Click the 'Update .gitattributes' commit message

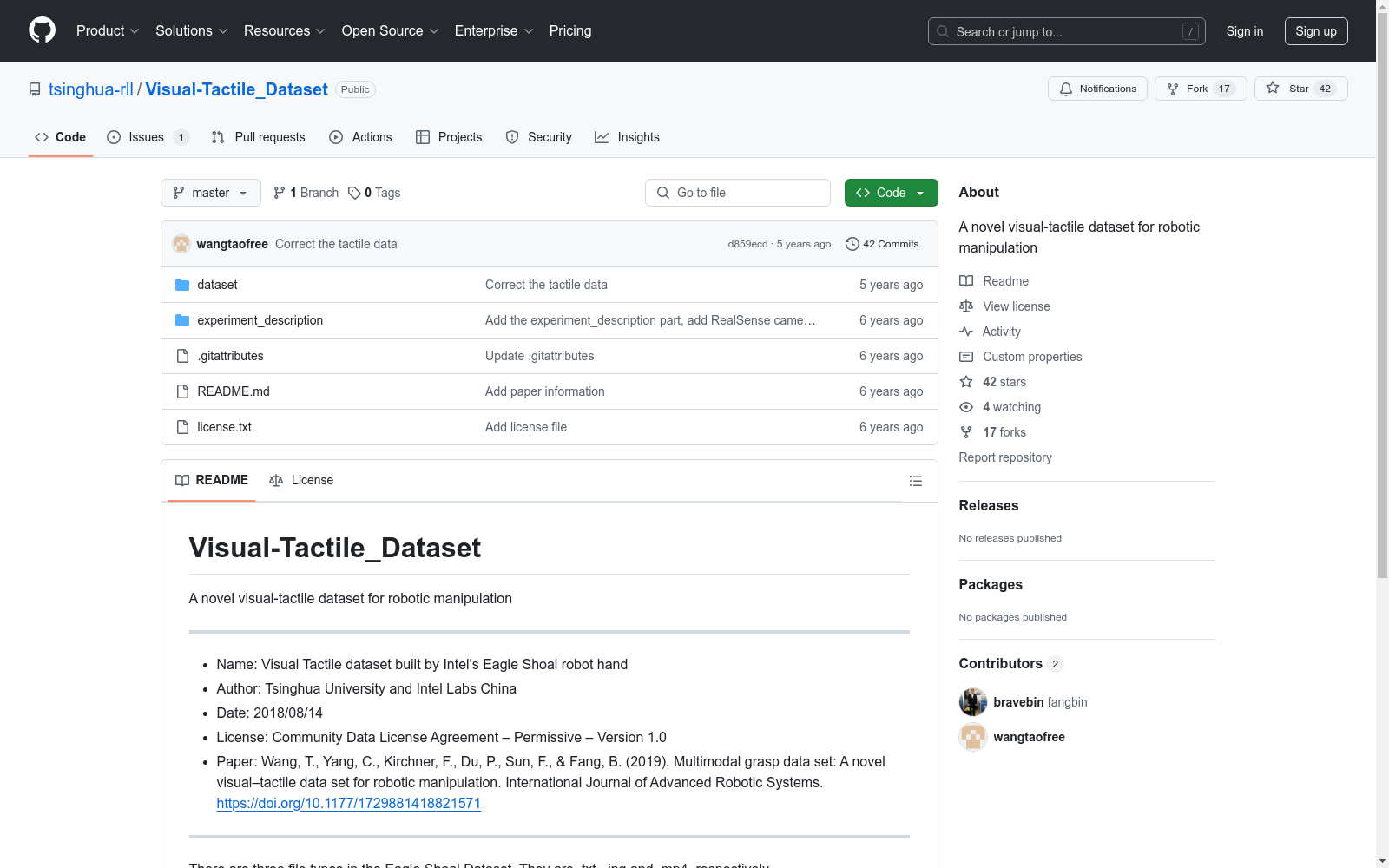coord(540,356)
